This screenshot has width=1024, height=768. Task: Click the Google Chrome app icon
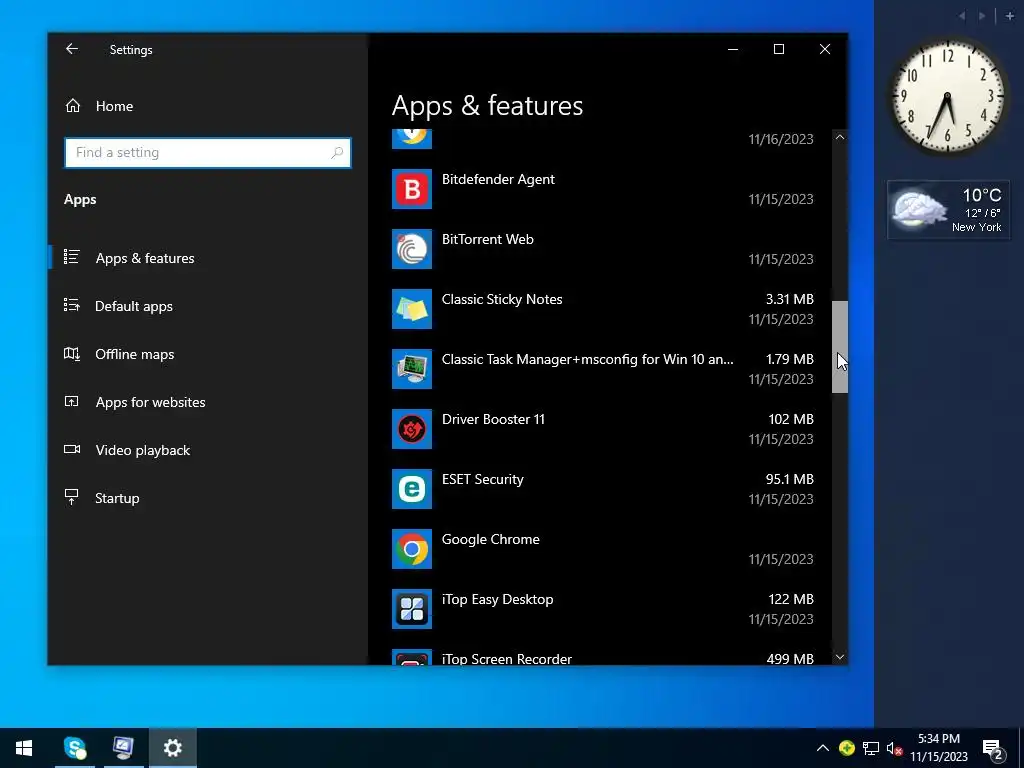coord(411,549)
